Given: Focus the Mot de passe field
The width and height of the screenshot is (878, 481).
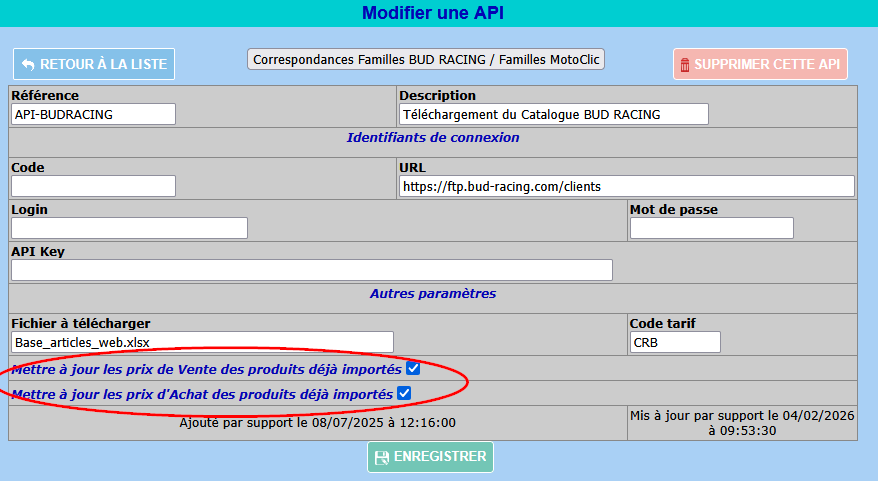Looking at the screenshot, I should tap(711, 228).
